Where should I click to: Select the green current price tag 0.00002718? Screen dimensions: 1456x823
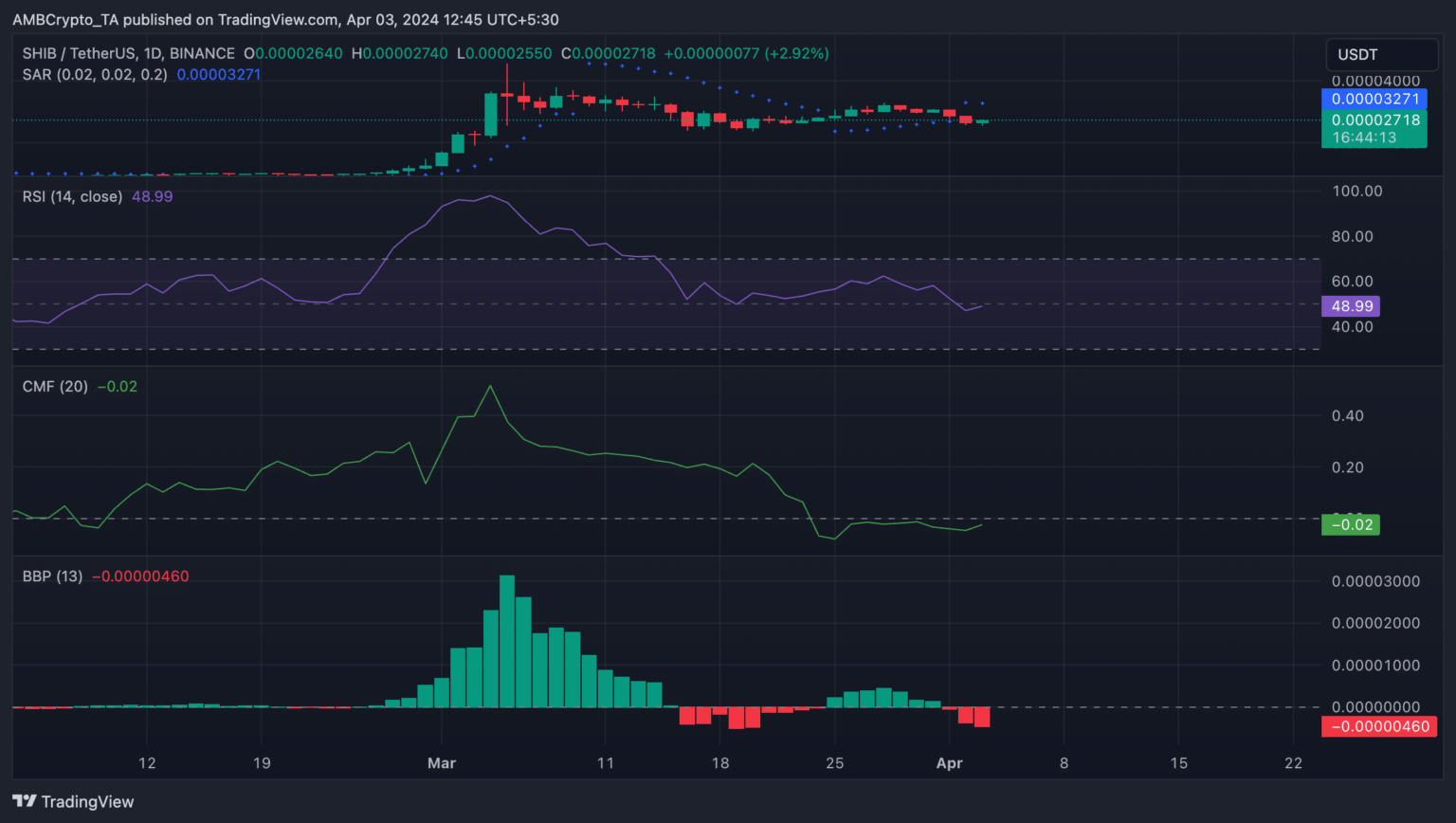1374,119
